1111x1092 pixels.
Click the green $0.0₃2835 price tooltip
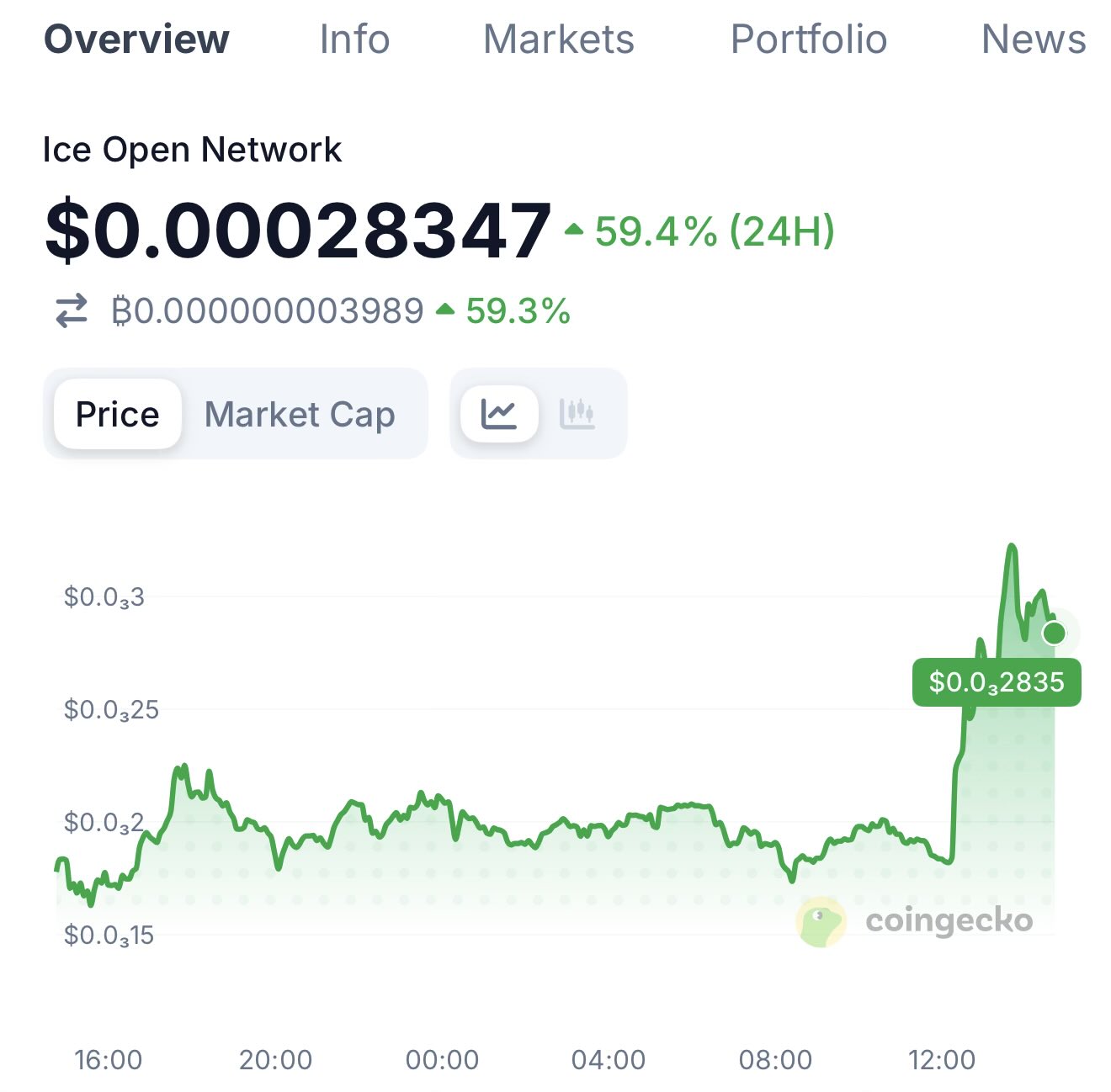(x=997, y=681)
